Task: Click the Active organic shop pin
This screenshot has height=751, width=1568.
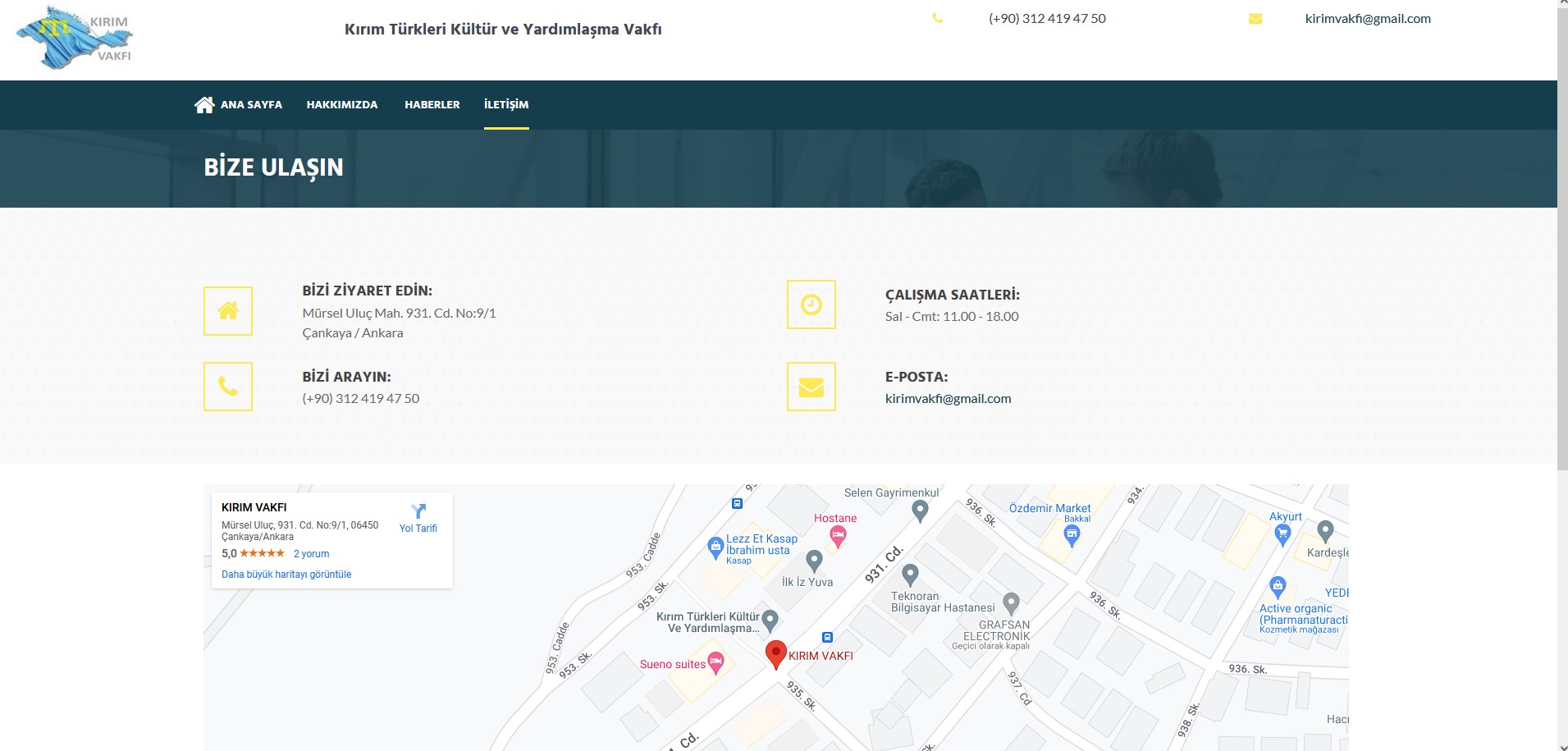Action: pos(1278,587)
